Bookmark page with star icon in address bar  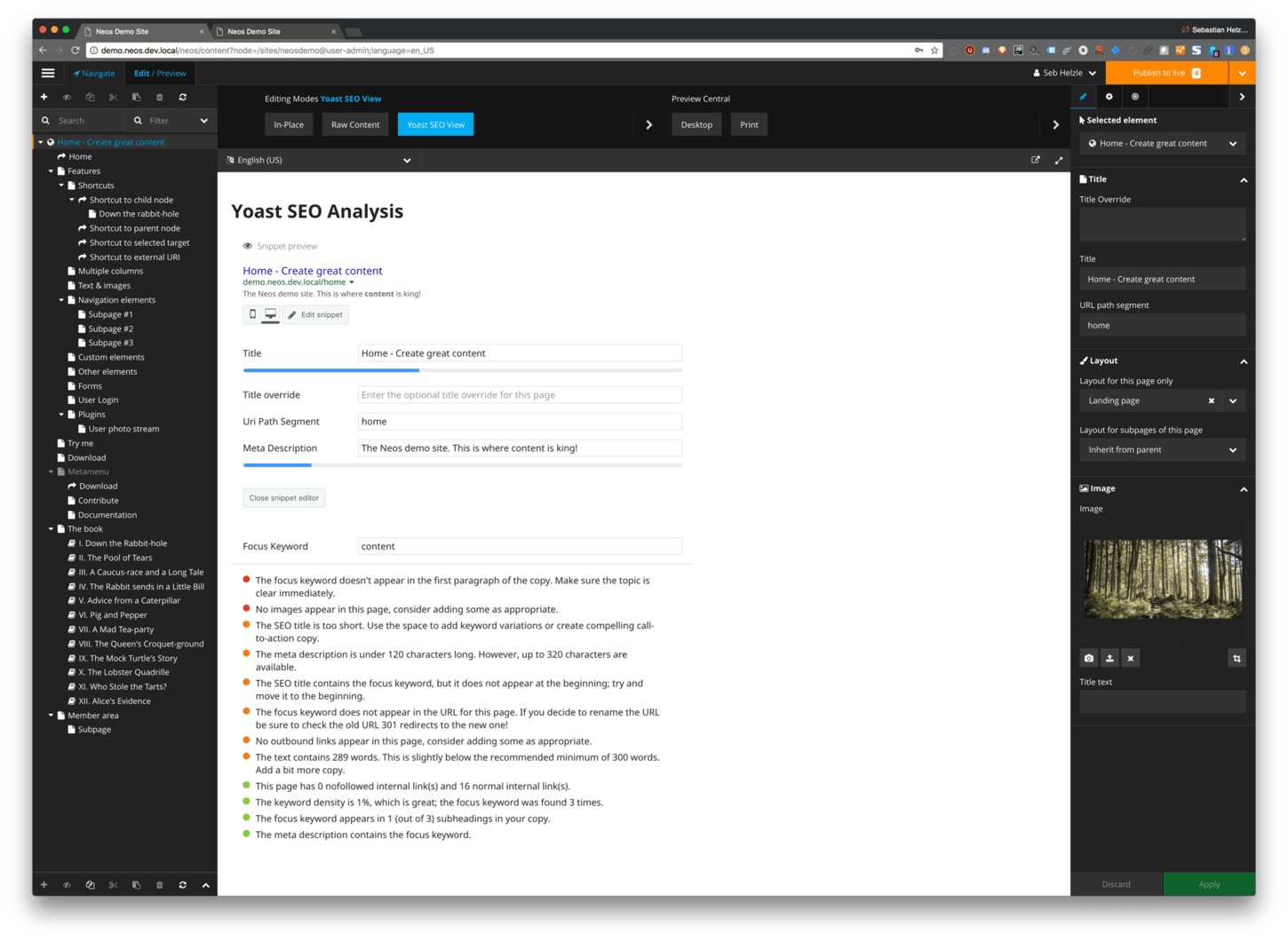934,51
